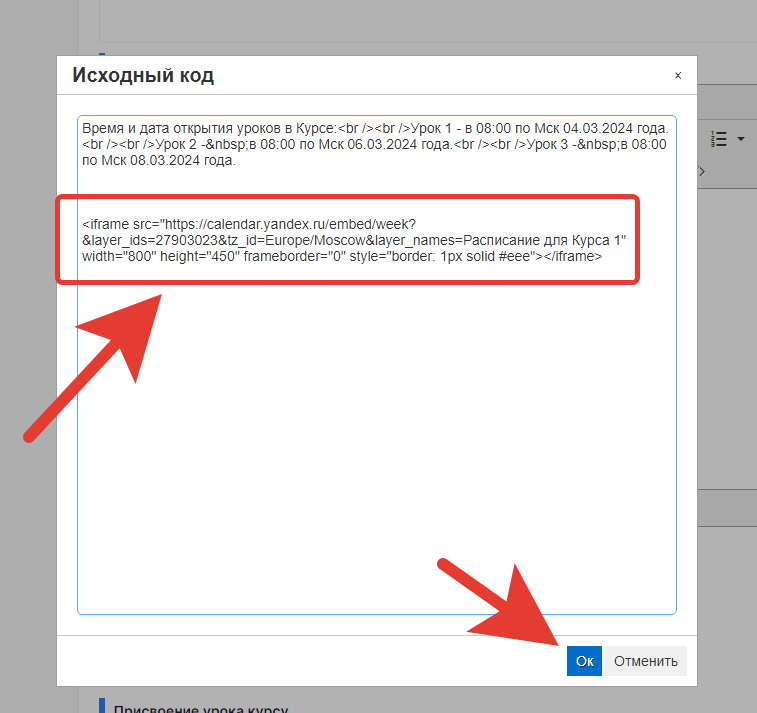This screenshot has height=713, width=757.
Task: Click the 'Присвоение урока курсу' heading in background
Action: pyautogui.click(x=201, y=709)
